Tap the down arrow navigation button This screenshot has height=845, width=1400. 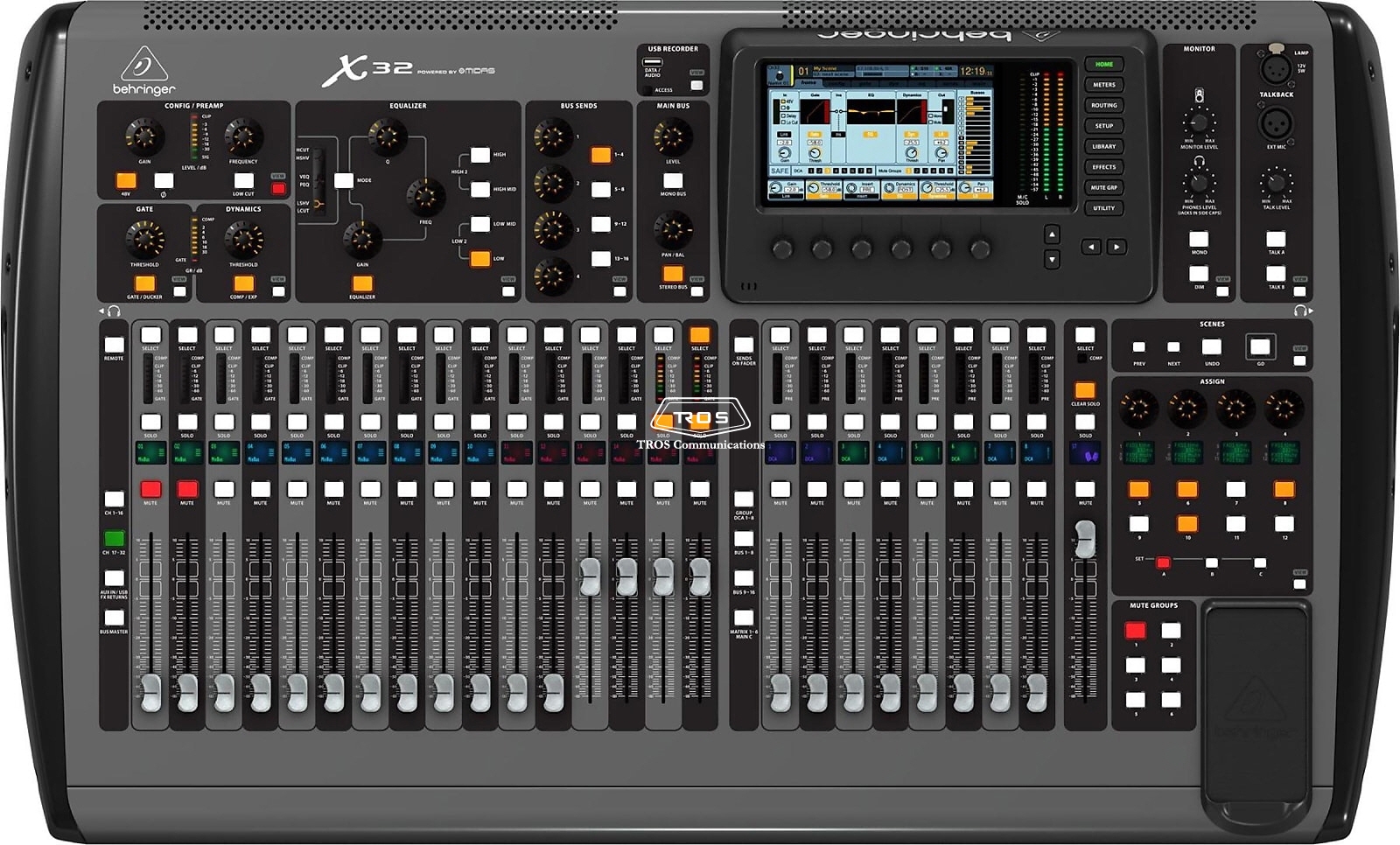[x=1052, y=259]
